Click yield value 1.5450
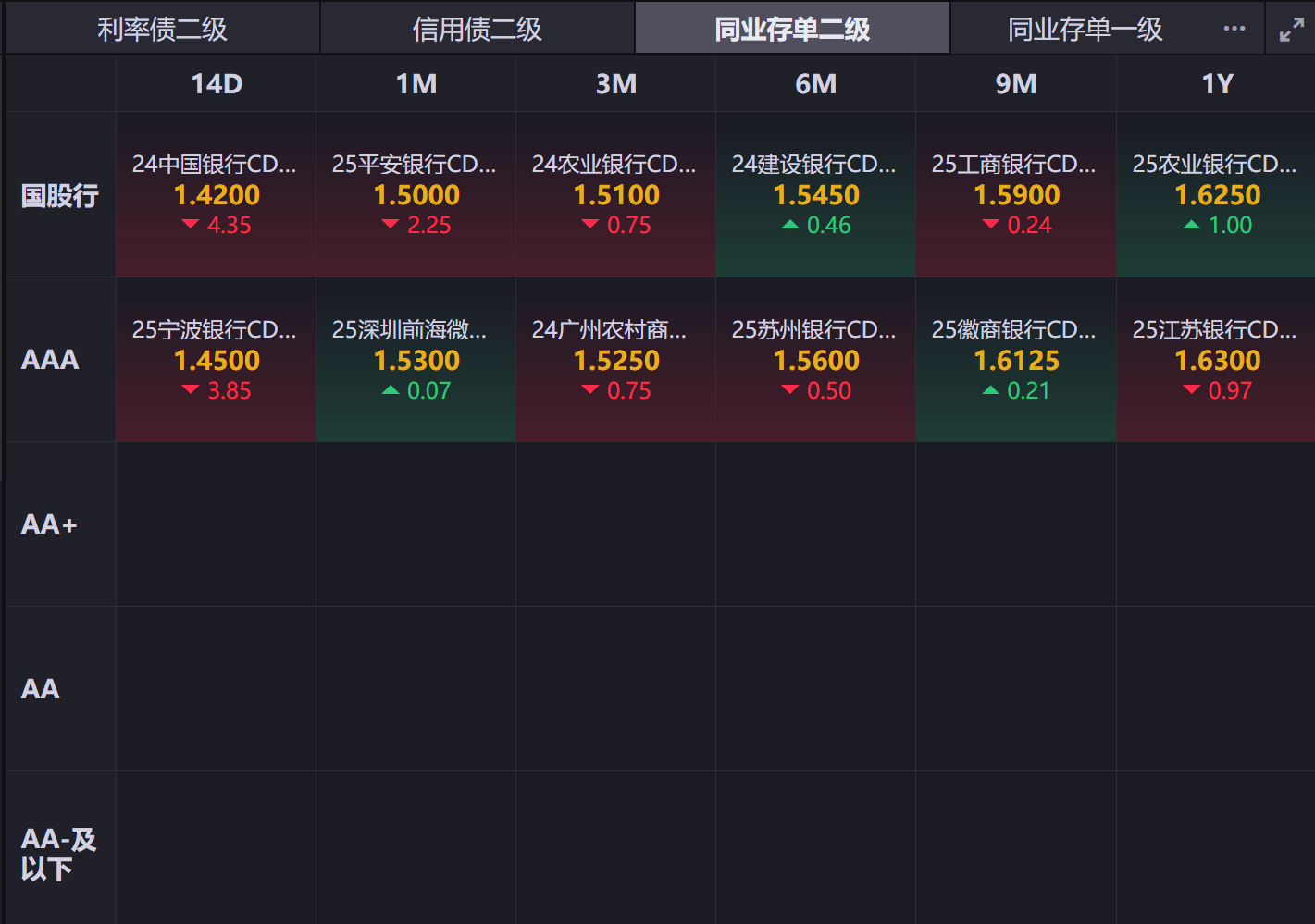Screen dimensions: 1315x924 (x=816, y=195)
